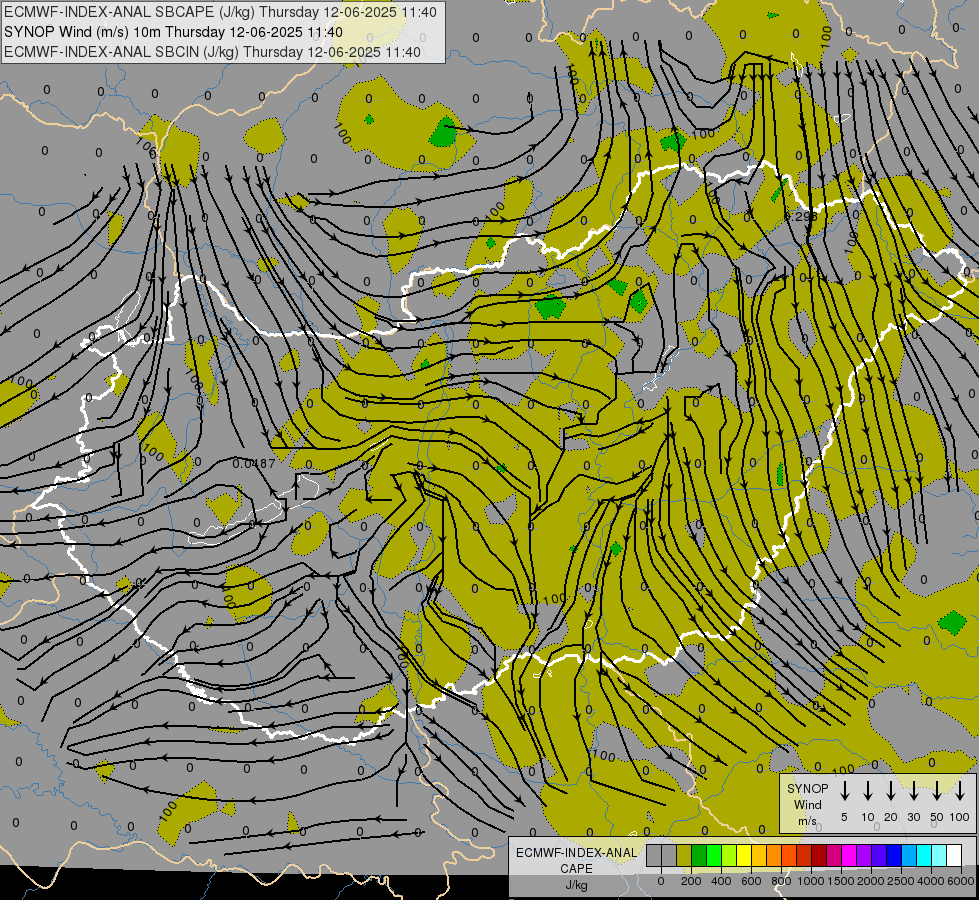Click the 1500 tick label in the CAPE legend
The width and height of the screenshot is (979, 900).
841,881
